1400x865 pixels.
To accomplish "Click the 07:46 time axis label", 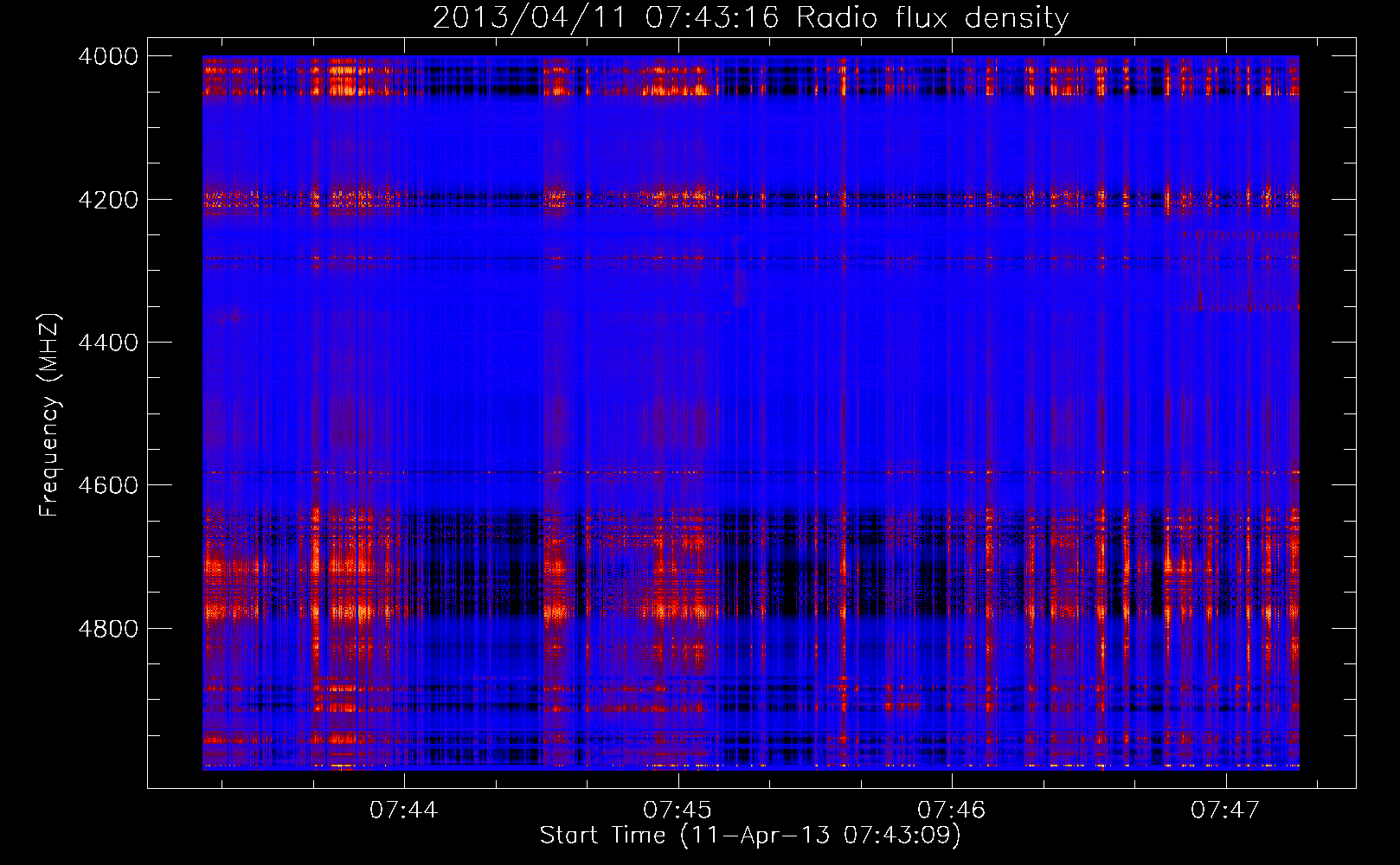I will [951, 810].
